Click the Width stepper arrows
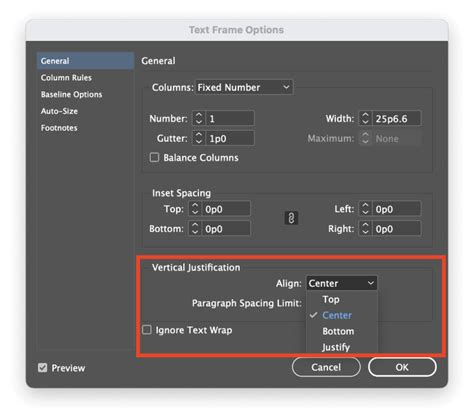474x420 pixels. (365, 118)
